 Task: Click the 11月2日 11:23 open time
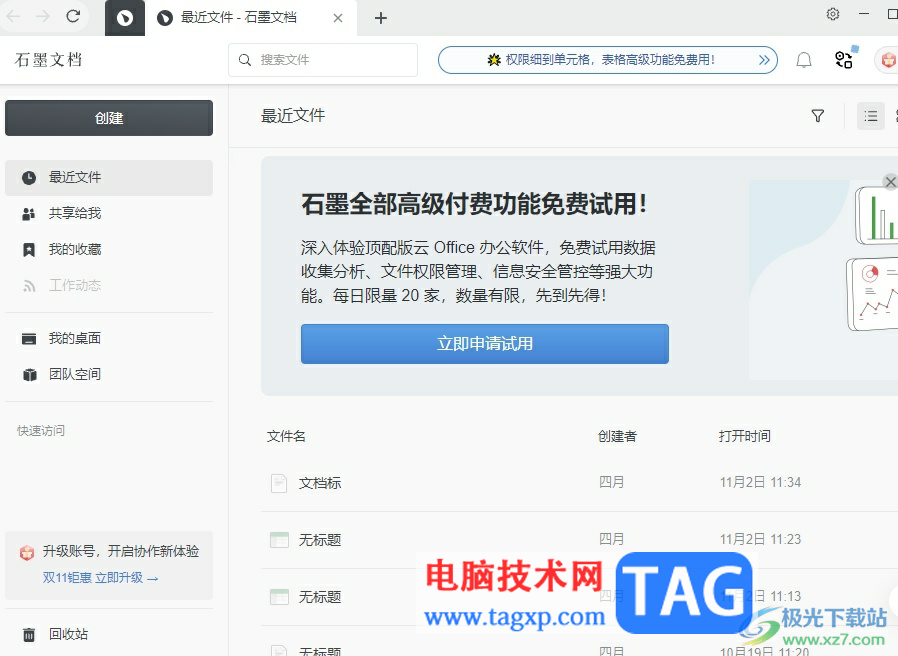tap(760, 539)
